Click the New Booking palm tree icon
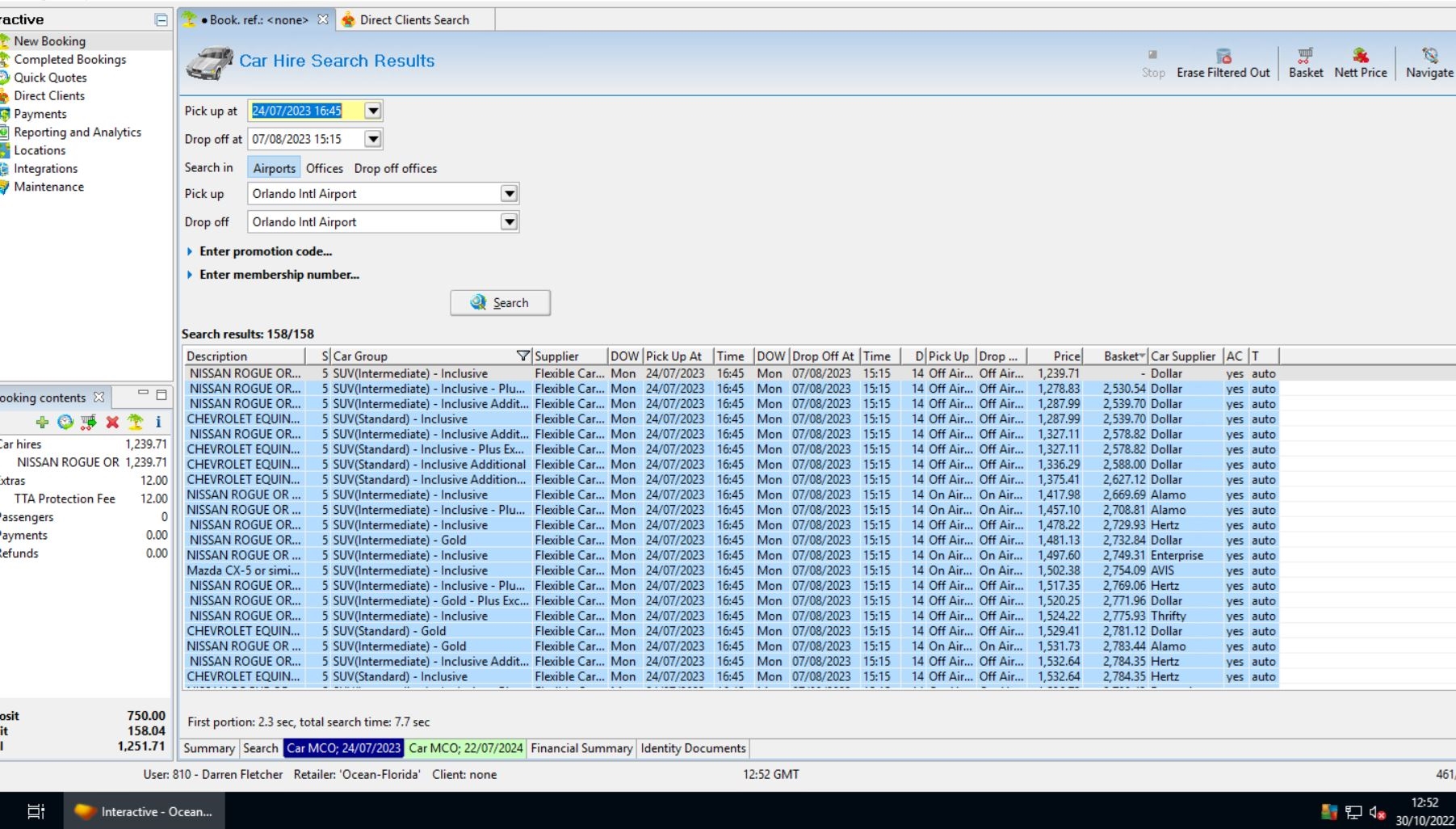 [x=4, y=41]
